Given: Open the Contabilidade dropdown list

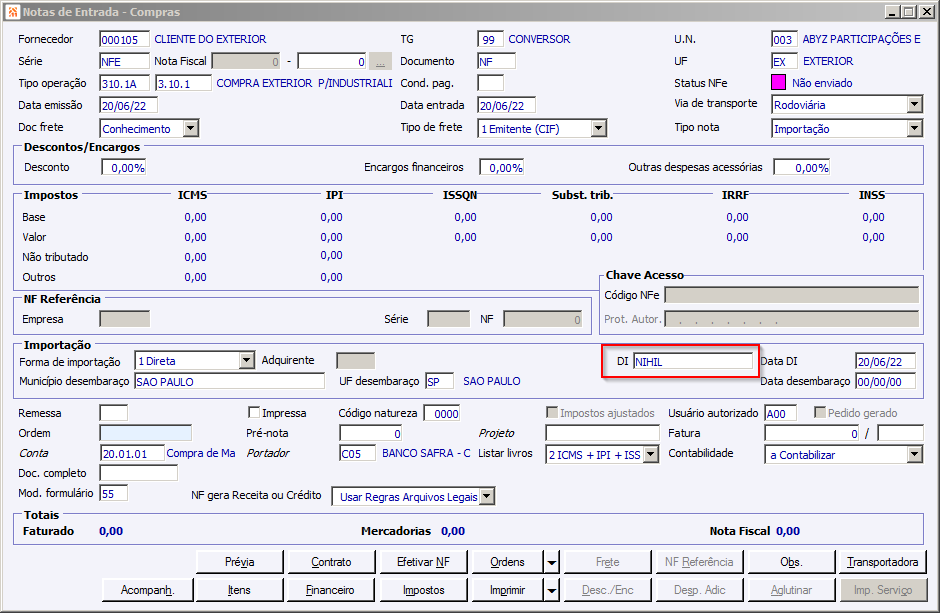Looking at the screenshot, I should (914, 455).
